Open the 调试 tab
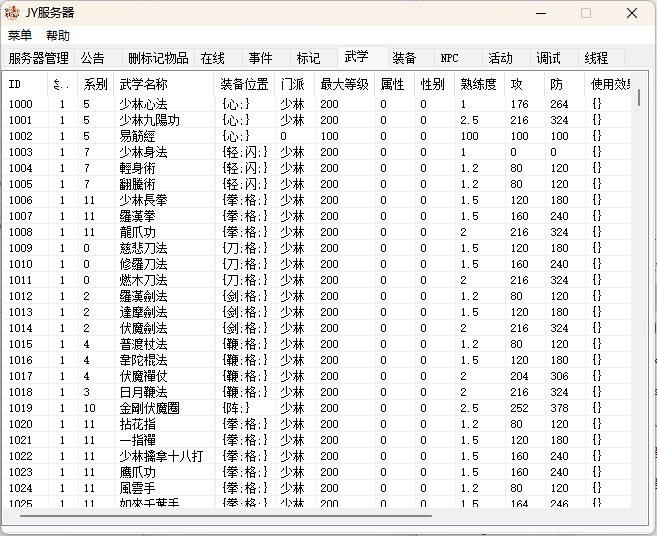The width and height of the screenshot is (657, 536). [x=548, y=58]
